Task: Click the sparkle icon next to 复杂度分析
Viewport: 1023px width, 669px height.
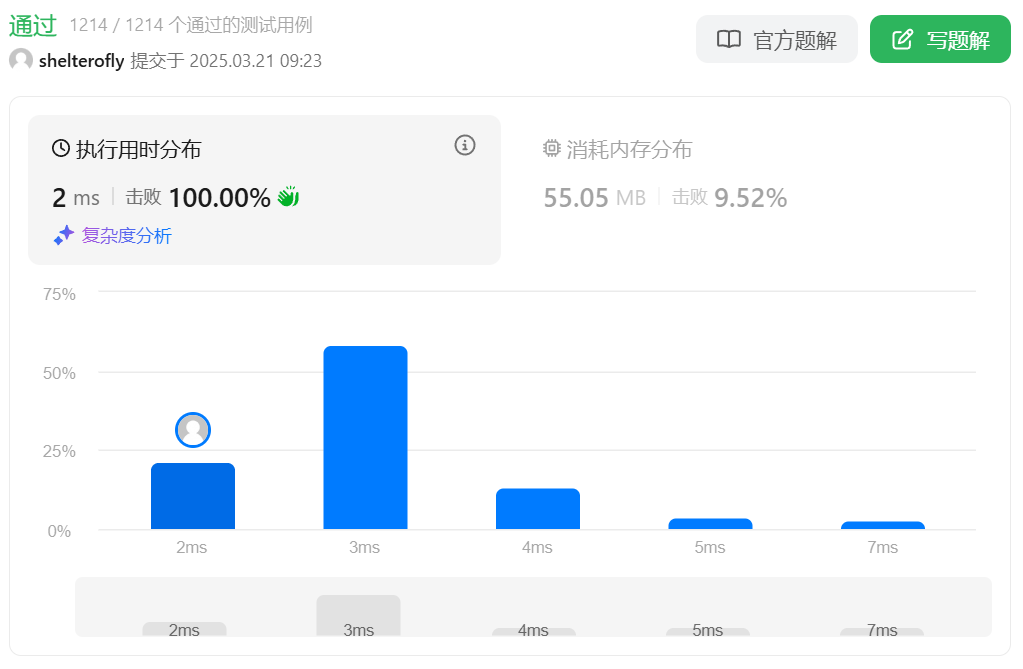Action: pos(64,236)
